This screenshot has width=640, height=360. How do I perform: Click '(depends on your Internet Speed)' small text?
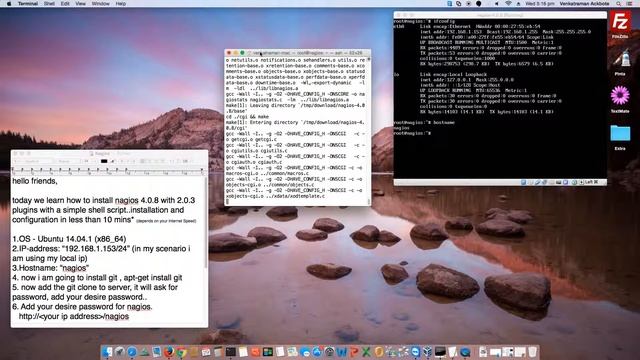click(166, 221)
